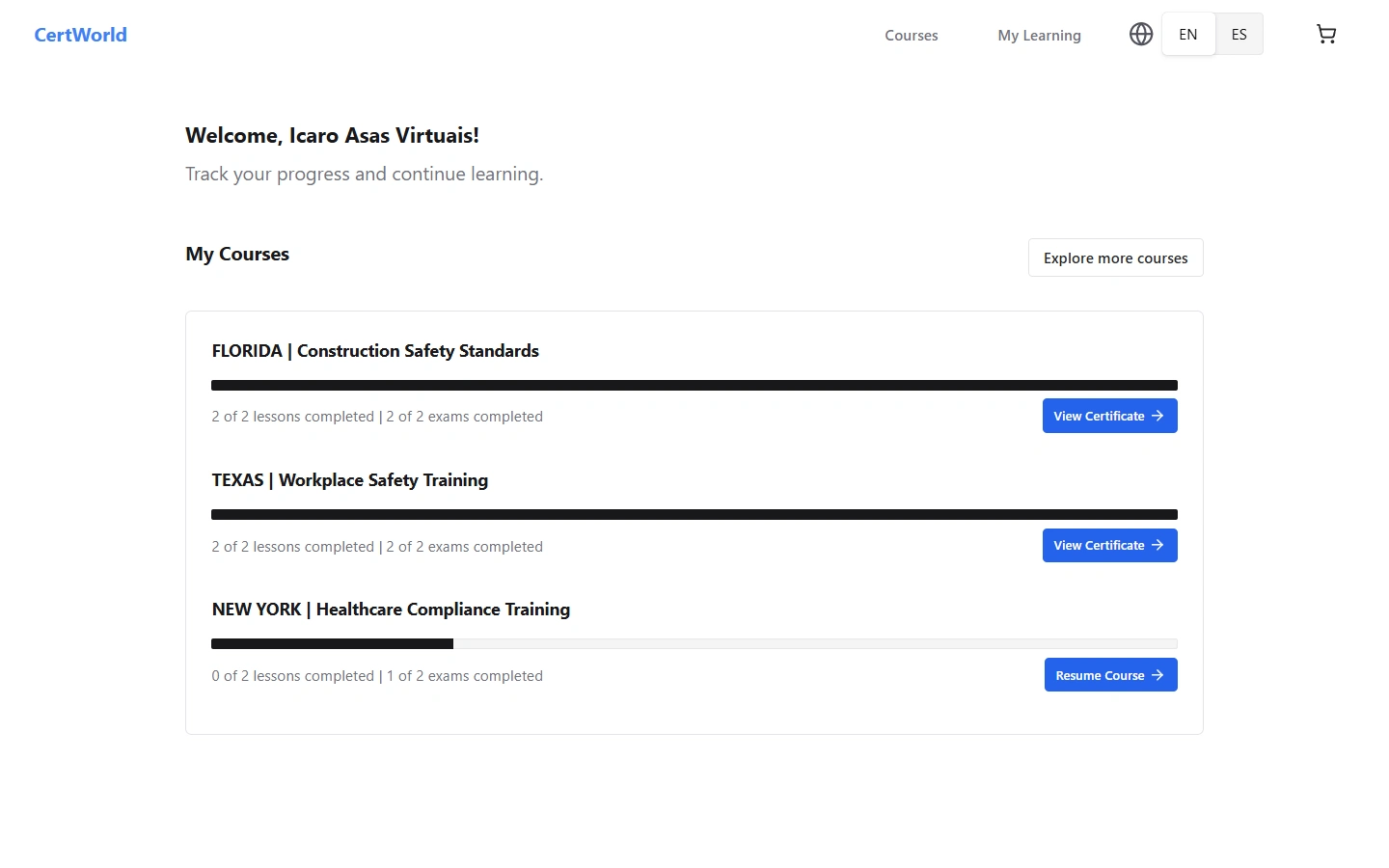View certificate for Florida Construction Safety

tap(1100, 416)
